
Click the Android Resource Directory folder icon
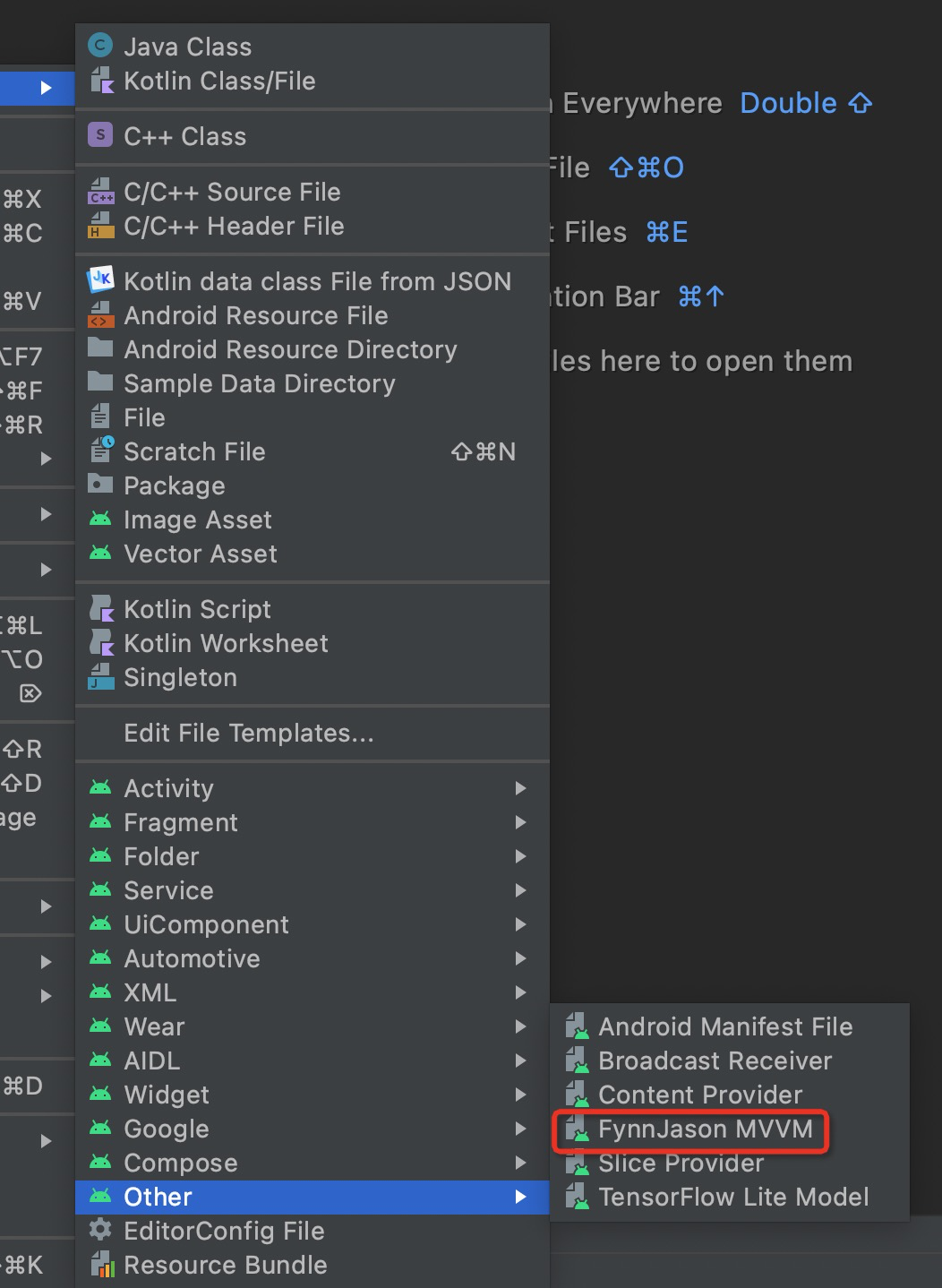click(101, 348)
